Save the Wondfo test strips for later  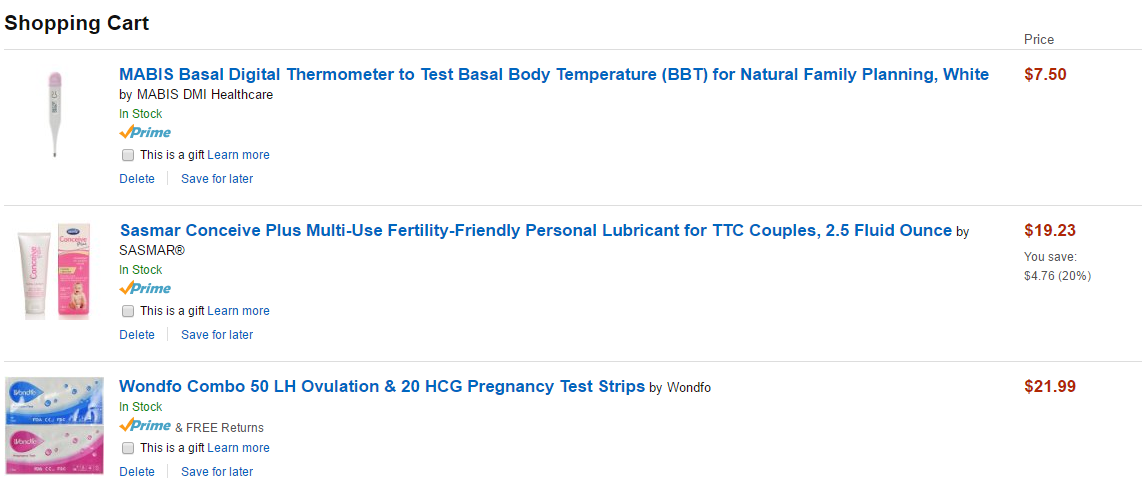217,472
